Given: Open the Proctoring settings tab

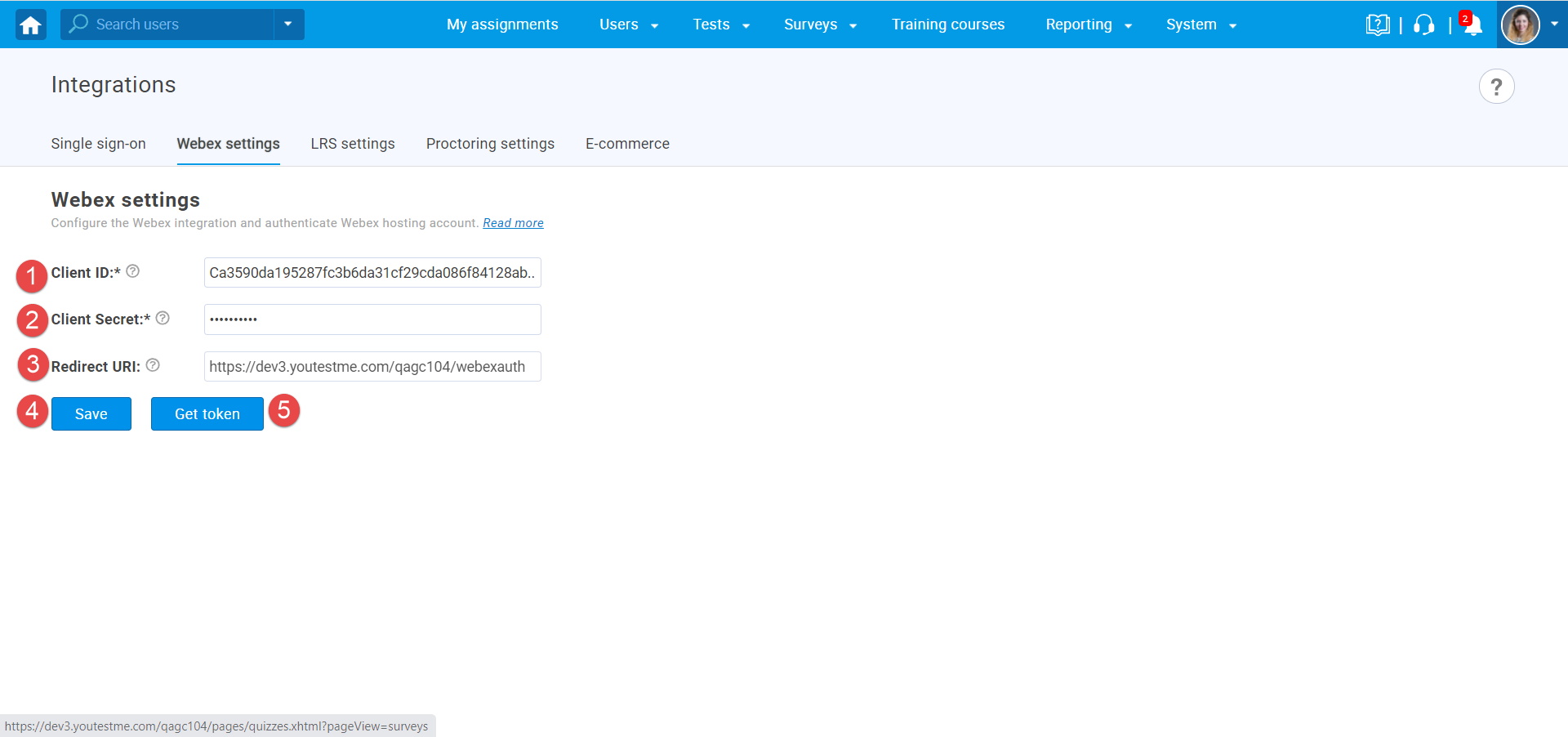Looking at the screenshot, I should point(490,144).
